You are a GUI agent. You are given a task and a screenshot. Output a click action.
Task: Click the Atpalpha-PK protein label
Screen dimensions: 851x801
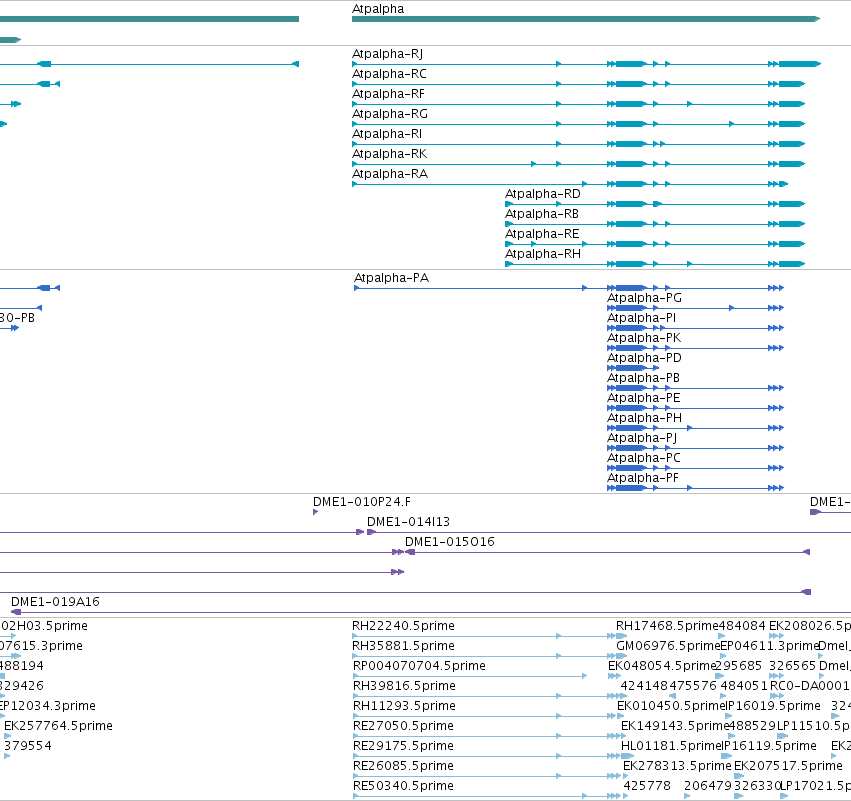pyautogui.click(x=644, y=338)
